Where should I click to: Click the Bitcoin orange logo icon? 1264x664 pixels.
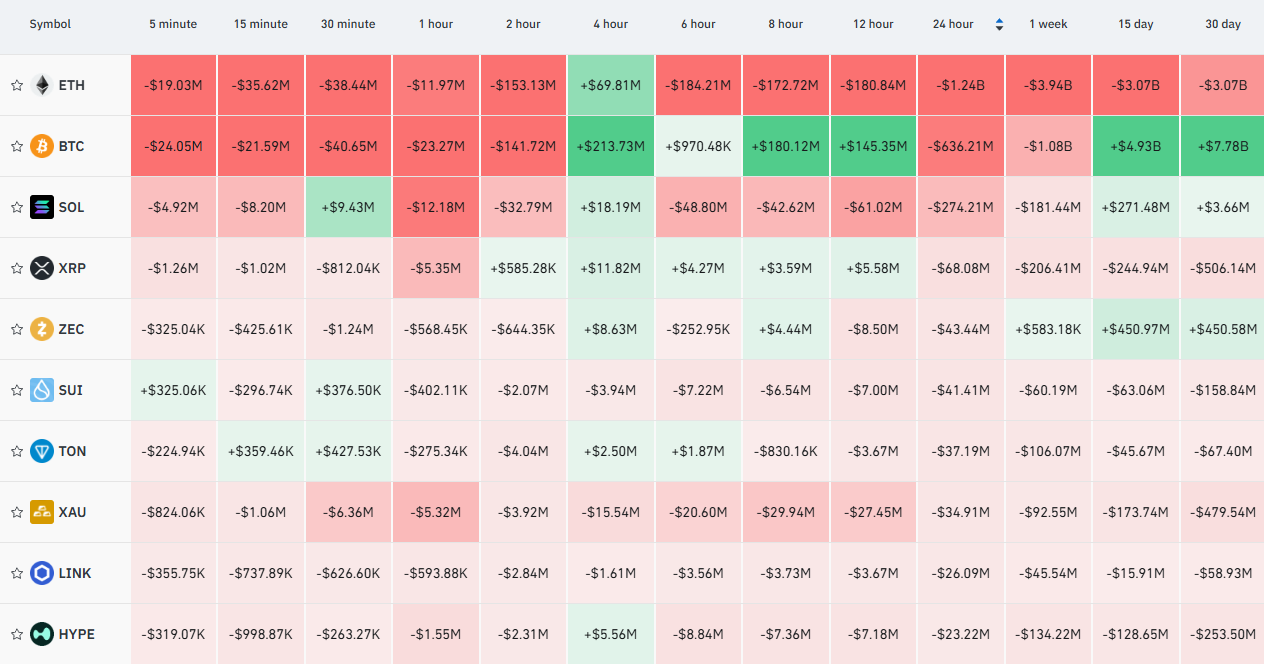click(42, 146)
